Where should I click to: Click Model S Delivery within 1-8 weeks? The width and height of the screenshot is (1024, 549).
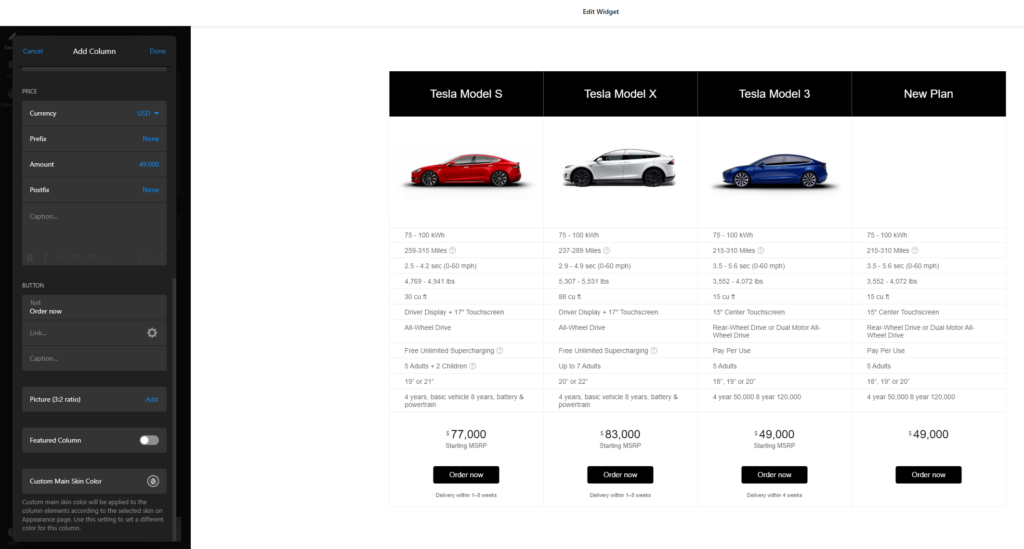[x=466, y=495]
